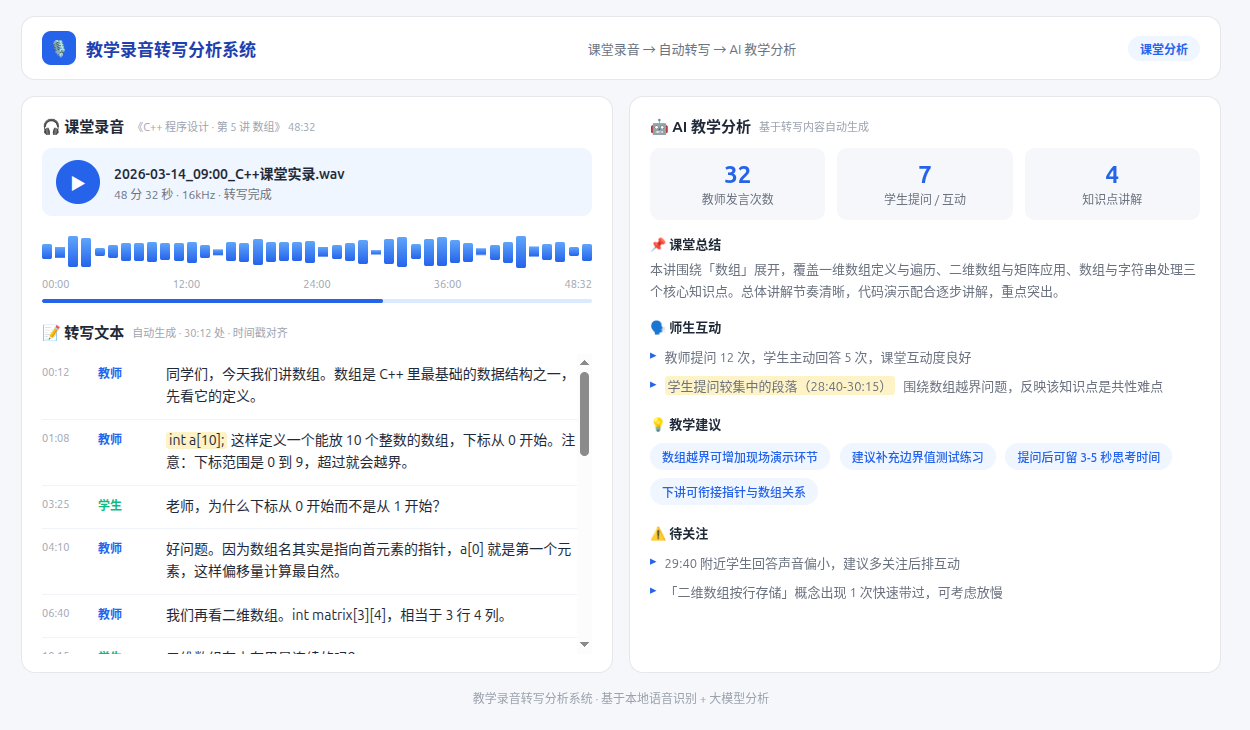Click the audio playback progress bar
The width and height of the screenshot is (1250, 730).
point(317,300)
